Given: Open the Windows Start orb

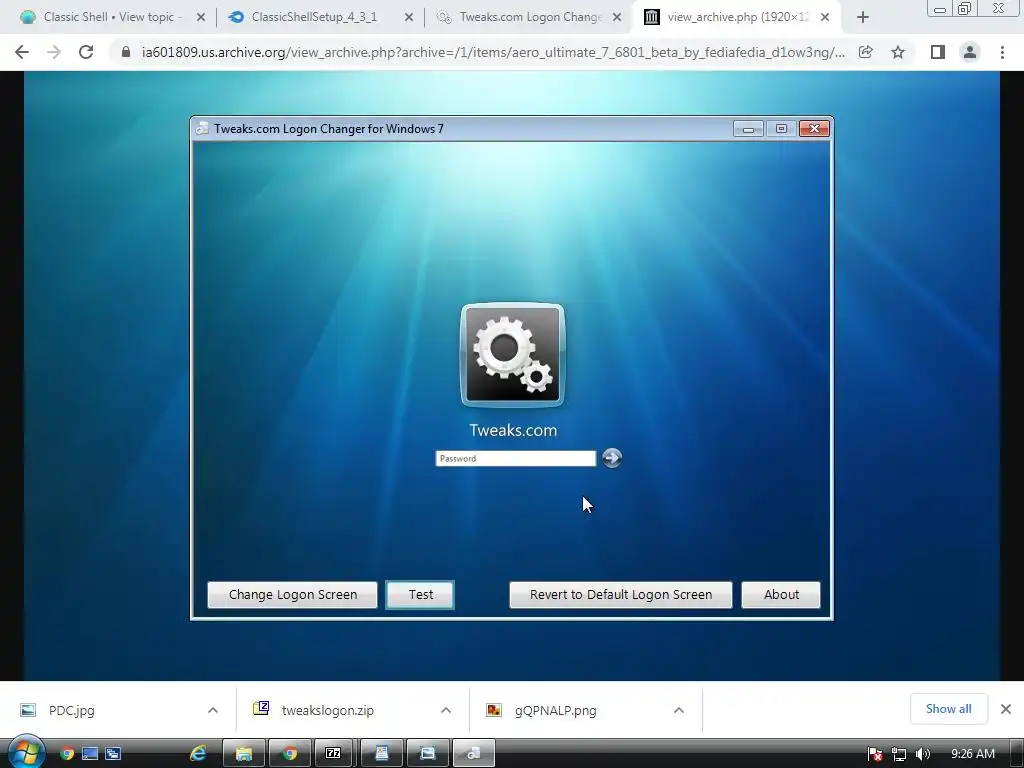Looking at the screenshot, I should (x=26, y=753).
